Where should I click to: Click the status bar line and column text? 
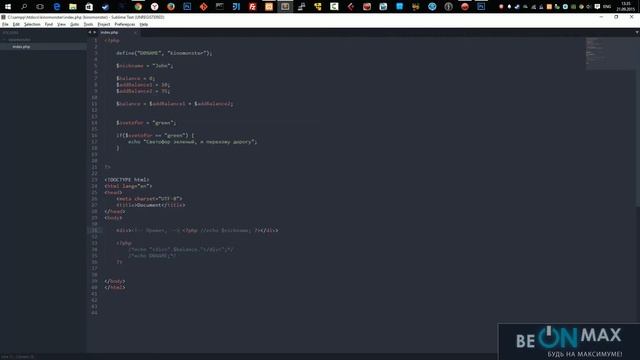[18, 357]
